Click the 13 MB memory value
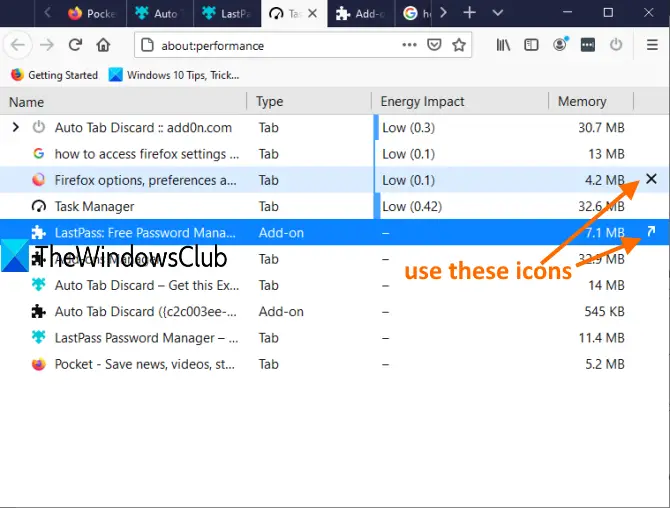The image size is (670, 508). pyautogui.click(x=606, y=154)
